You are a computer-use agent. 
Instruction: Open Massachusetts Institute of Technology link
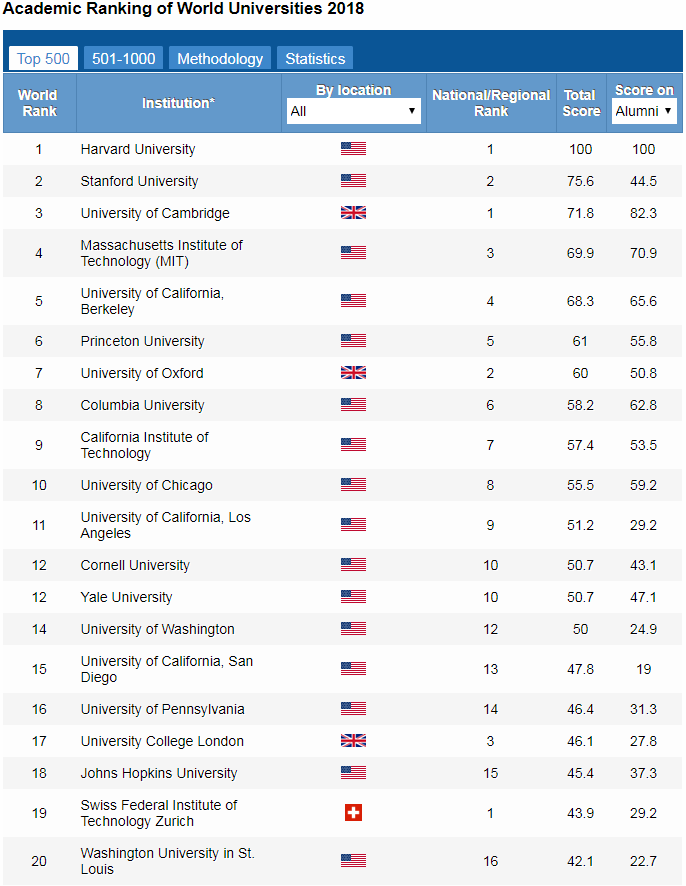click(x=162, y=253)
